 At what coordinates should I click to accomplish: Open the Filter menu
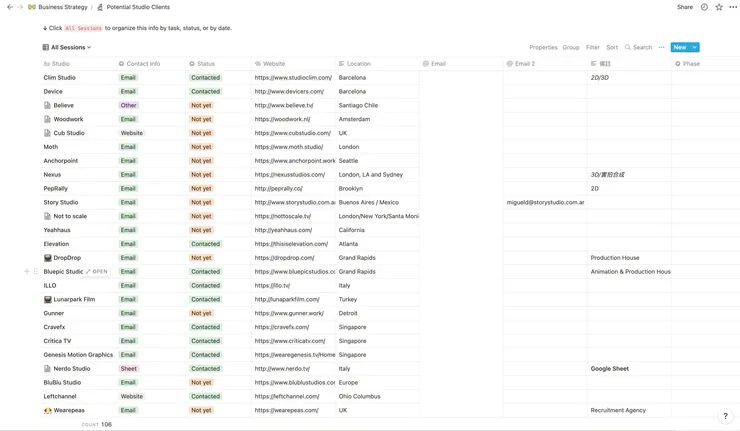(x=593, y=47)
